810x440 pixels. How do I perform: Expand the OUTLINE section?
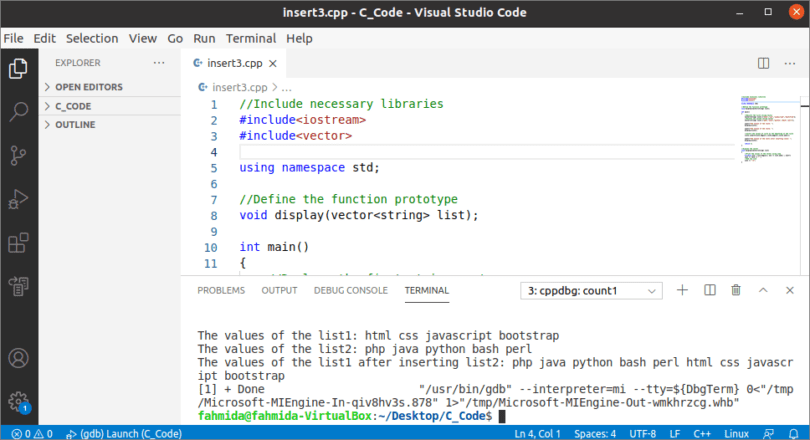coord(110,124)
